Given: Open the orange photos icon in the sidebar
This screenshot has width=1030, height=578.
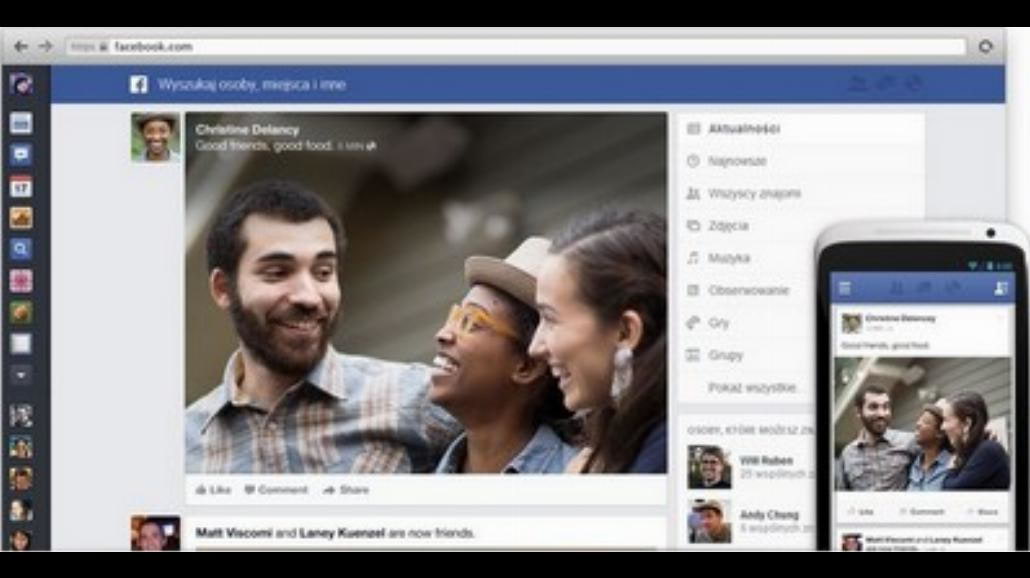Looking at the screenshot, I should (21, 218).
